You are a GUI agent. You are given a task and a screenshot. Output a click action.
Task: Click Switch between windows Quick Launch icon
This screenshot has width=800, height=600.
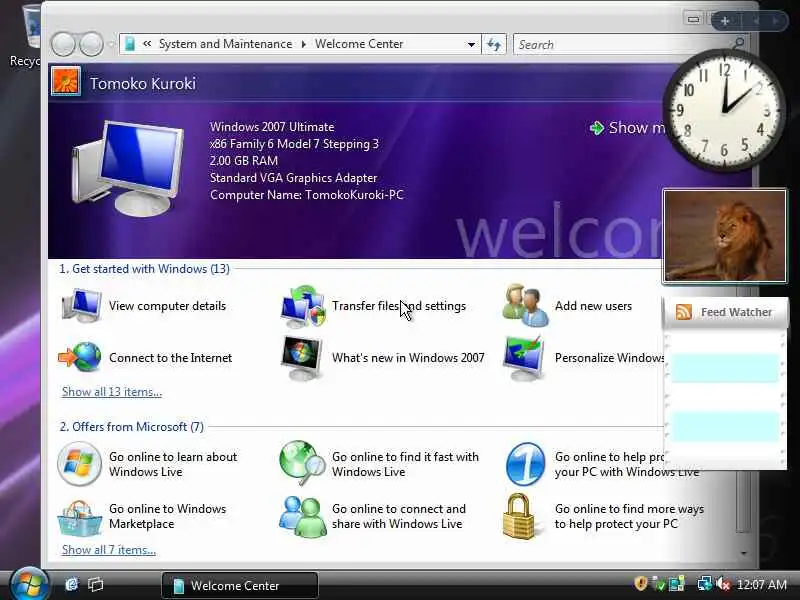pos(96,584)
